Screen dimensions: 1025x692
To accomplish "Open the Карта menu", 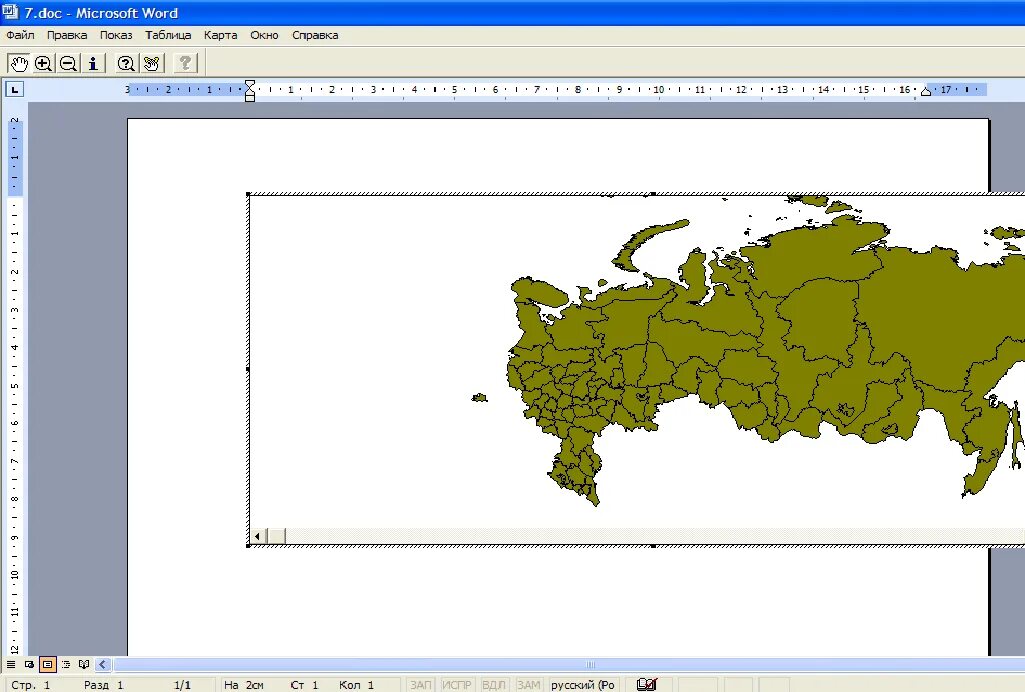I will tap(220, 35).
